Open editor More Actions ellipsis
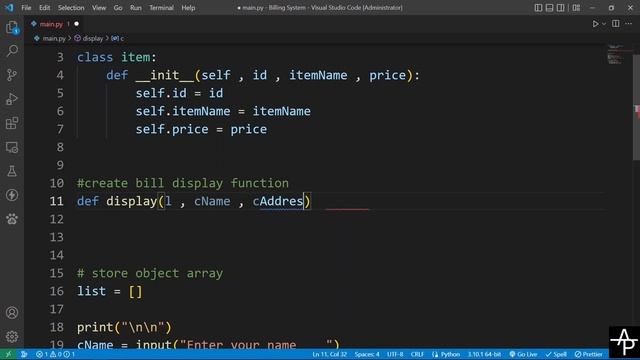The image size is (640, 360). tap(629, 24)
